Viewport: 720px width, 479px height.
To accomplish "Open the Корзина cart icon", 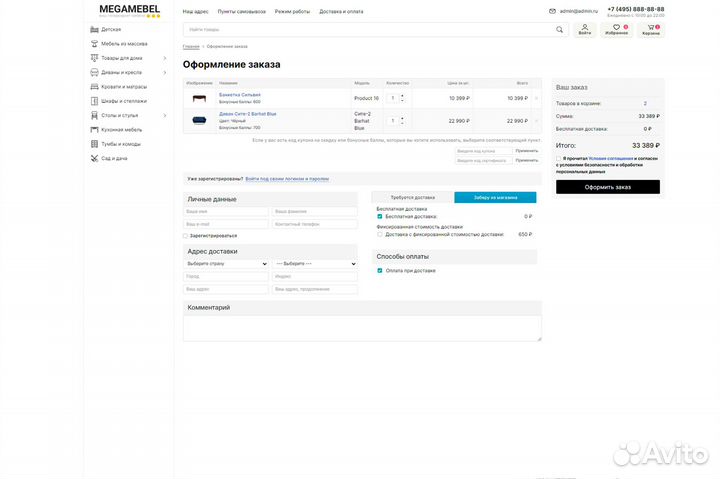I will 651,27.
